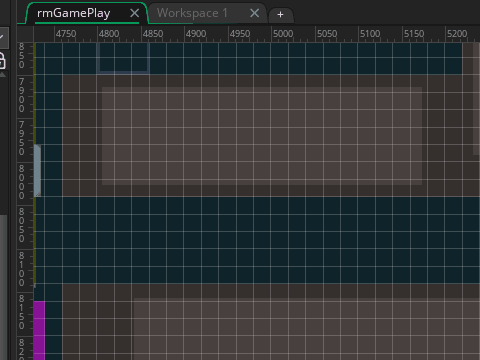Select the outlined object near ruler mark 4800
Image resolution: width=480 pixels, height=360 pixels.
(123, 57)
